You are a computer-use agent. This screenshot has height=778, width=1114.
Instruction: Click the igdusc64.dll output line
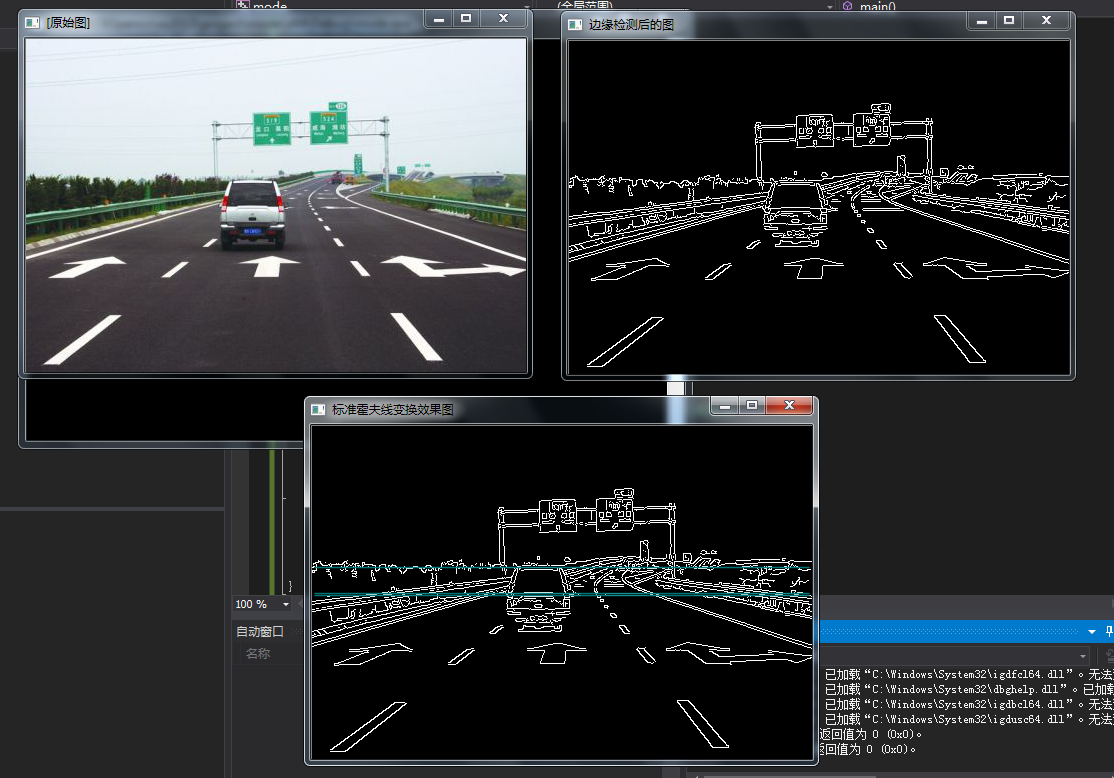(x=969, y=719)
